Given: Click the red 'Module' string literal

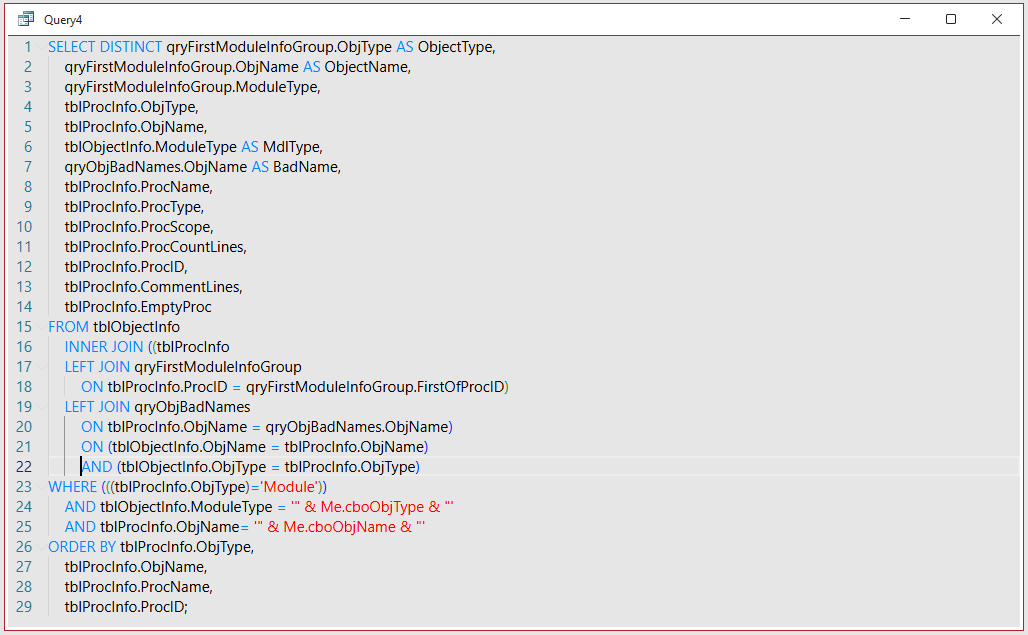Looking at the screenshot, I should pyautogui.click(x=290, y=487).
